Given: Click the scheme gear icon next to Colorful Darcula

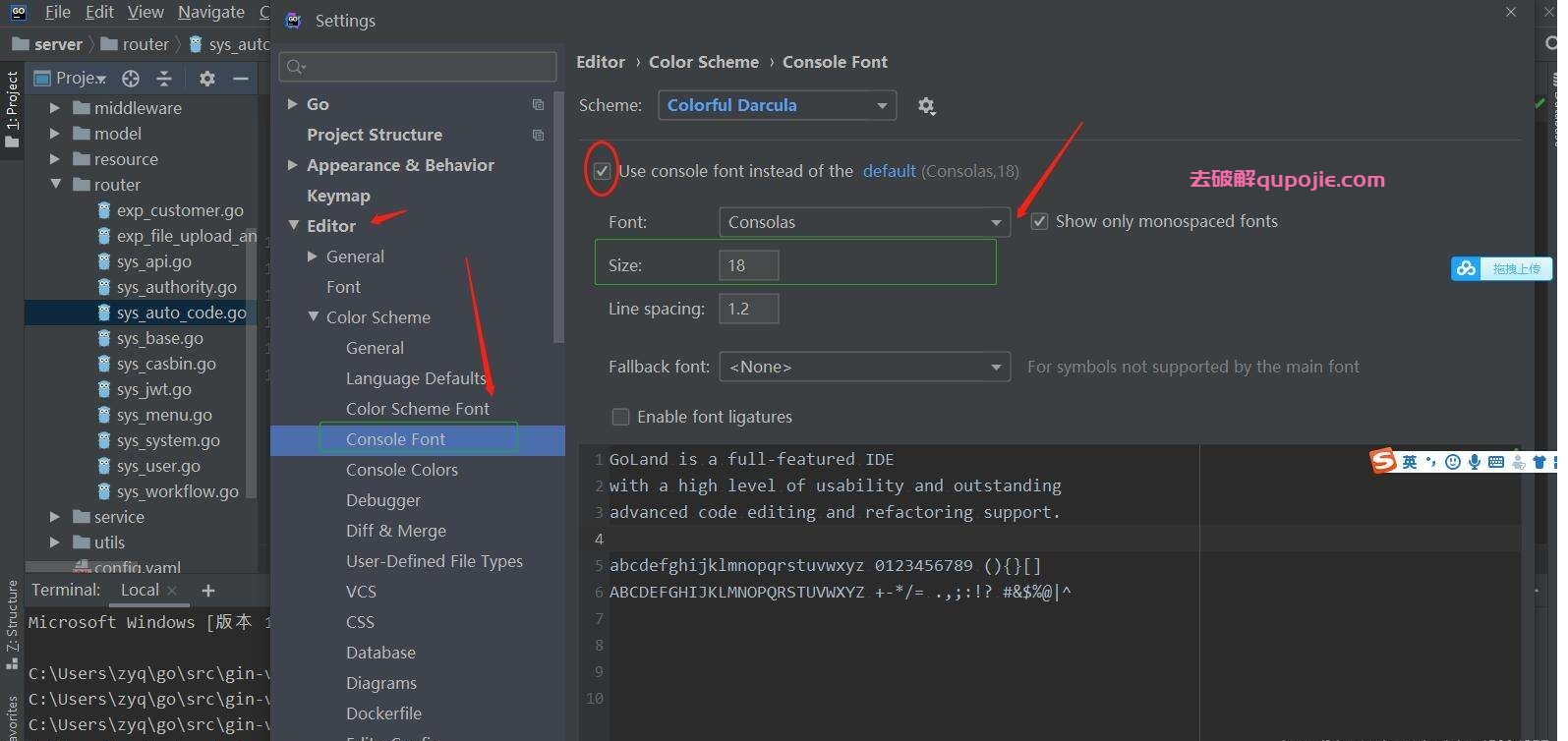Looking at the screenshot, I should click(926, 106).
